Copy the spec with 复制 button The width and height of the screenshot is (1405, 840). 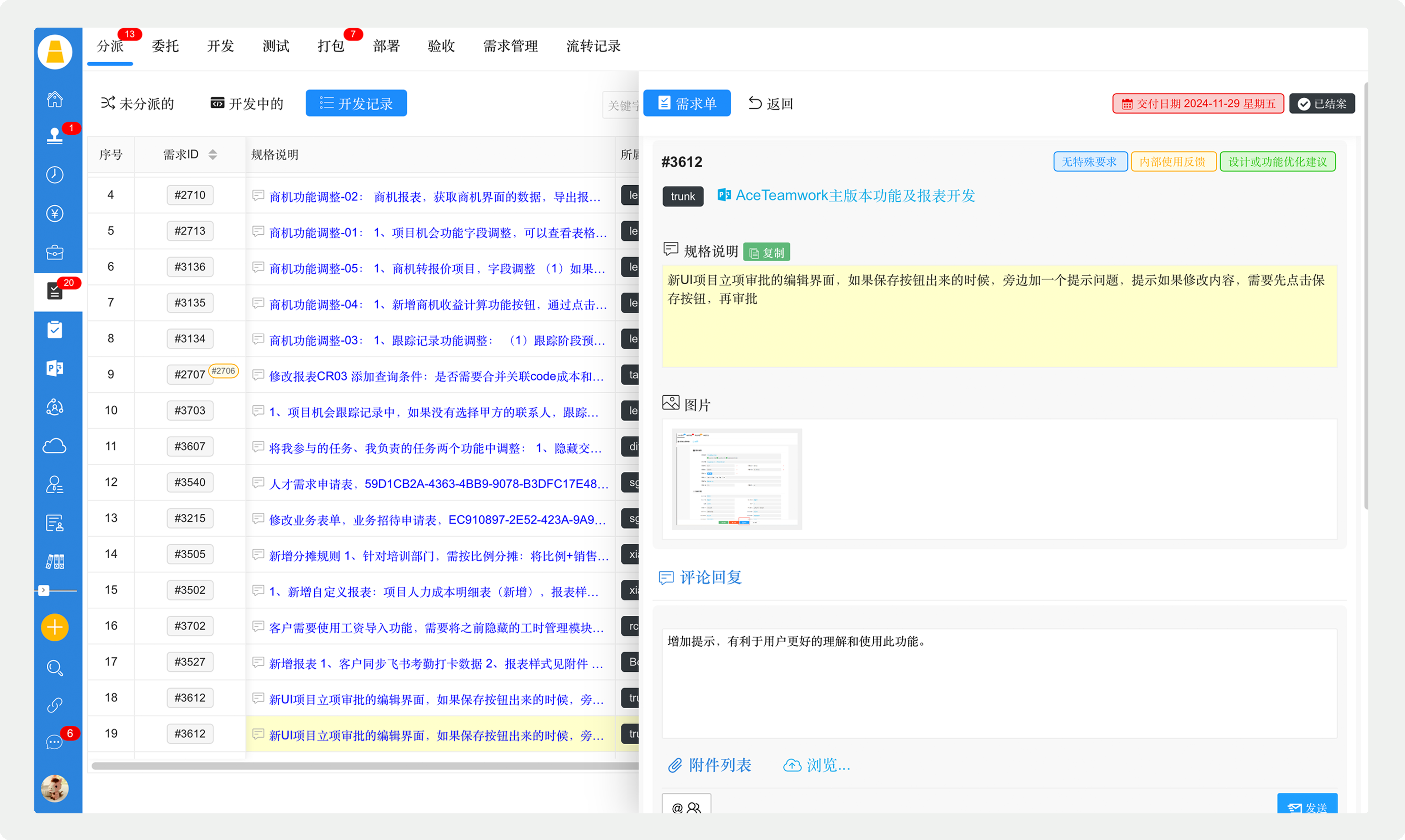coord(766,252)
